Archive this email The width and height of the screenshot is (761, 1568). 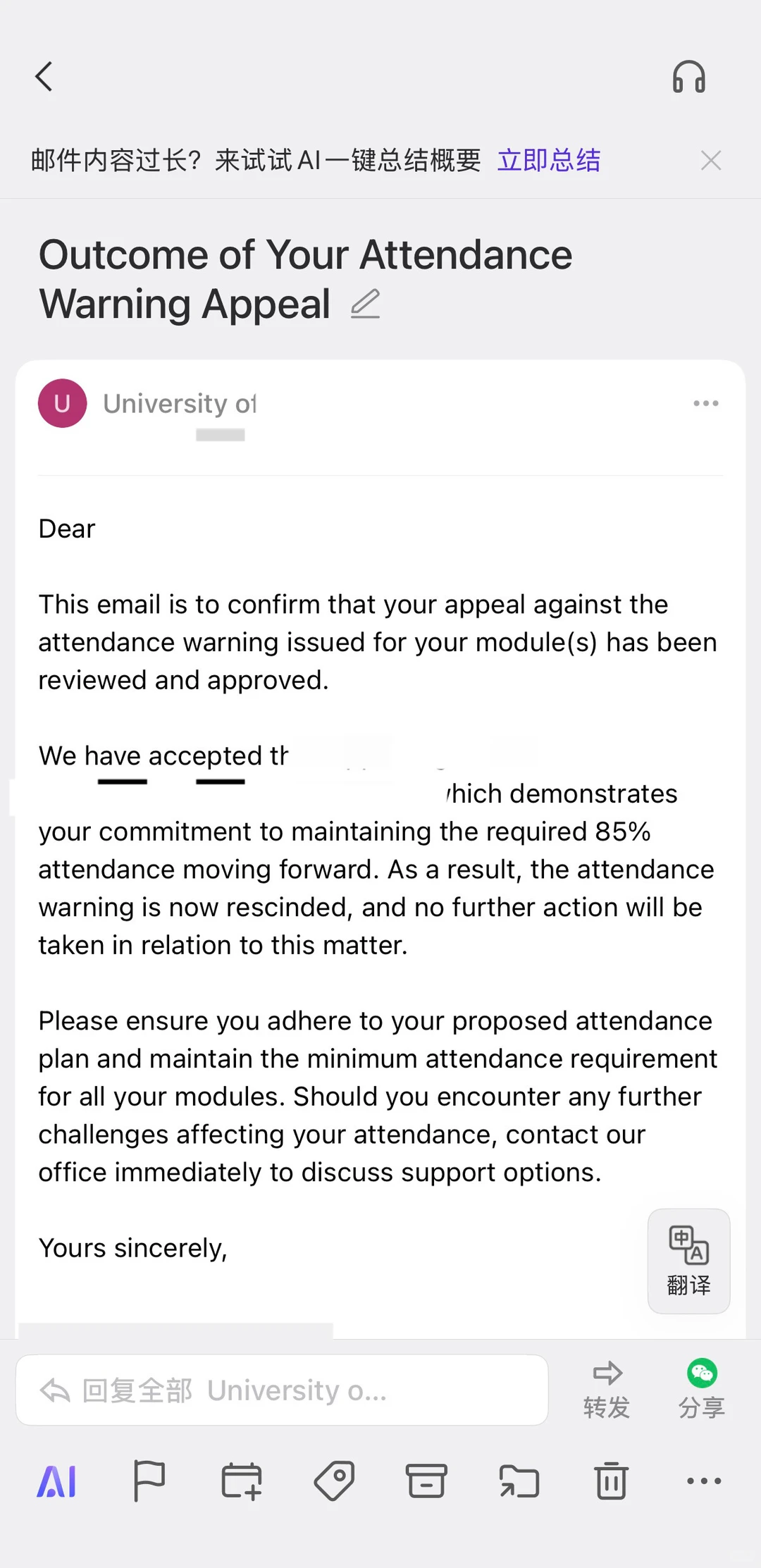[426, 1481]
